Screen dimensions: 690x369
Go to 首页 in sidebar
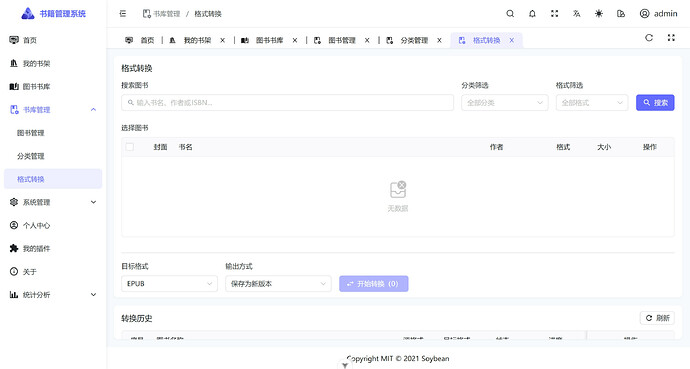53,40
